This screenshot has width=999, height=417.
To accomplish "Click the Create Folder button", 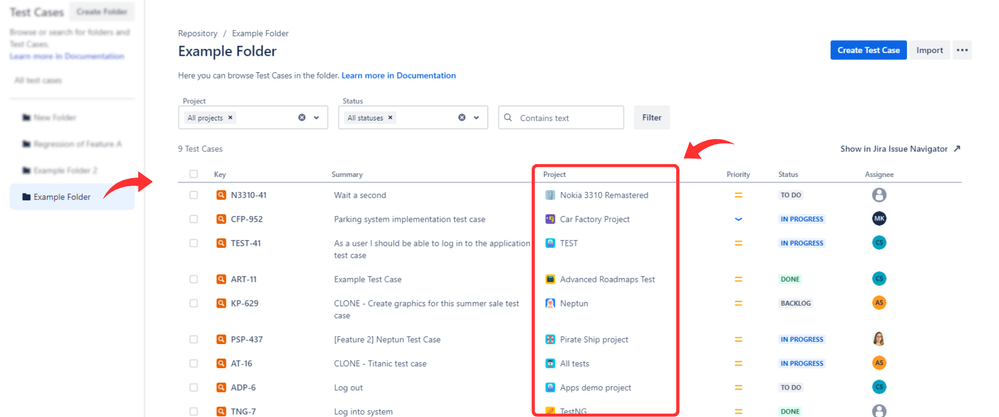I will coord(102,11).
